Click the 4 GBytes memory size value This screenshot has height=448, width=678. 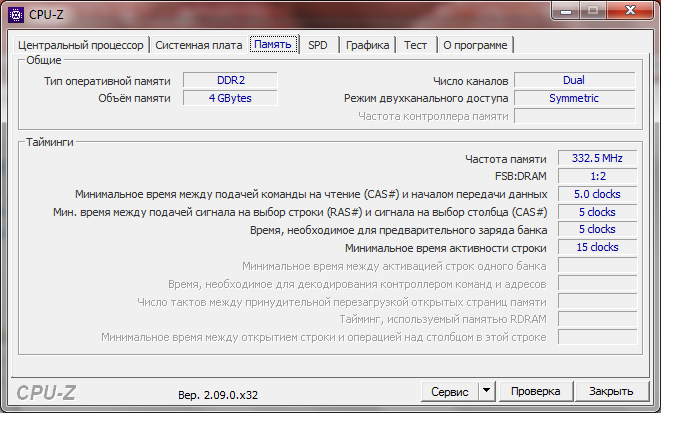(x=230, y=98)
